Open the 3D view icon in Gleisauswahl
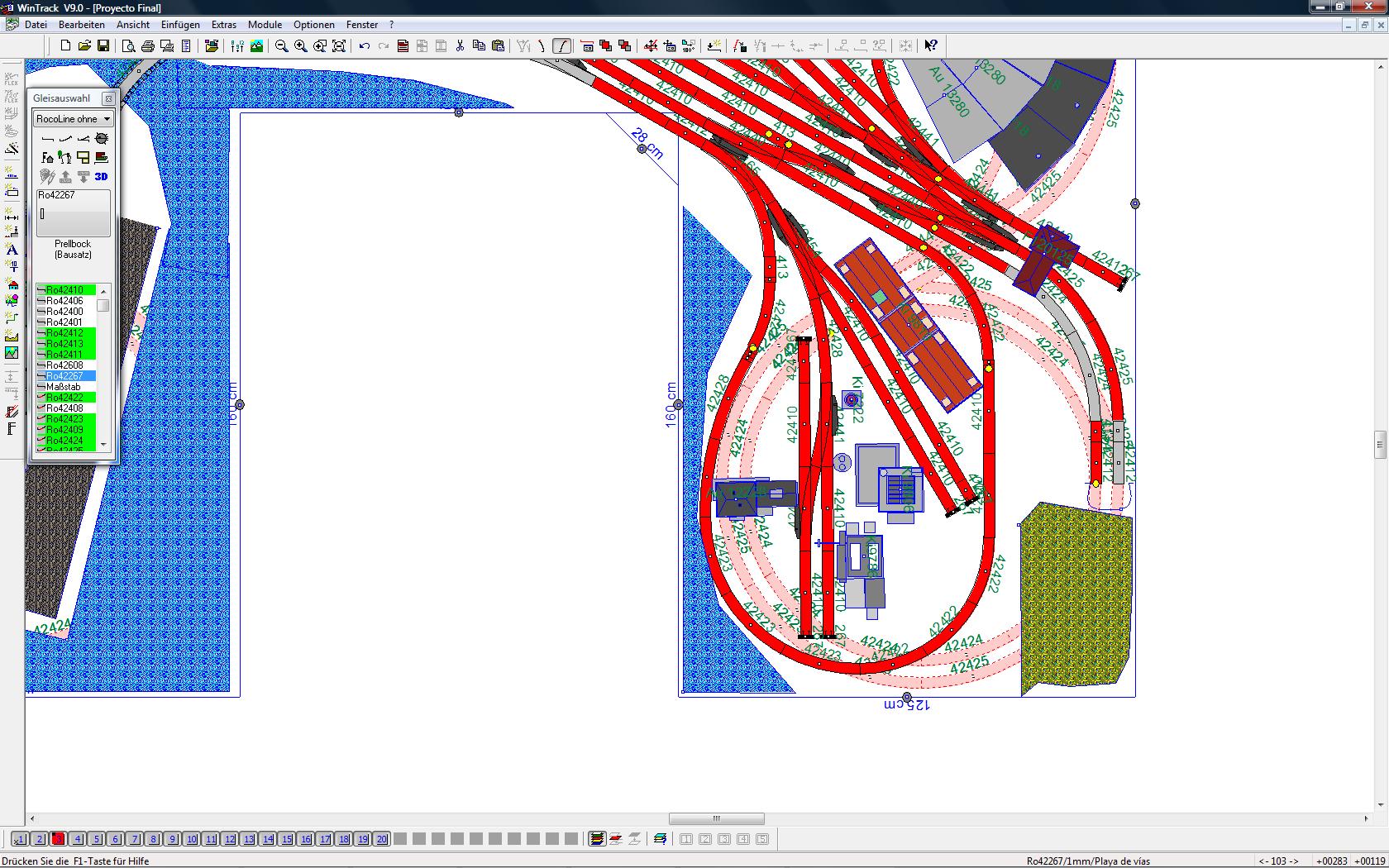 102,176
